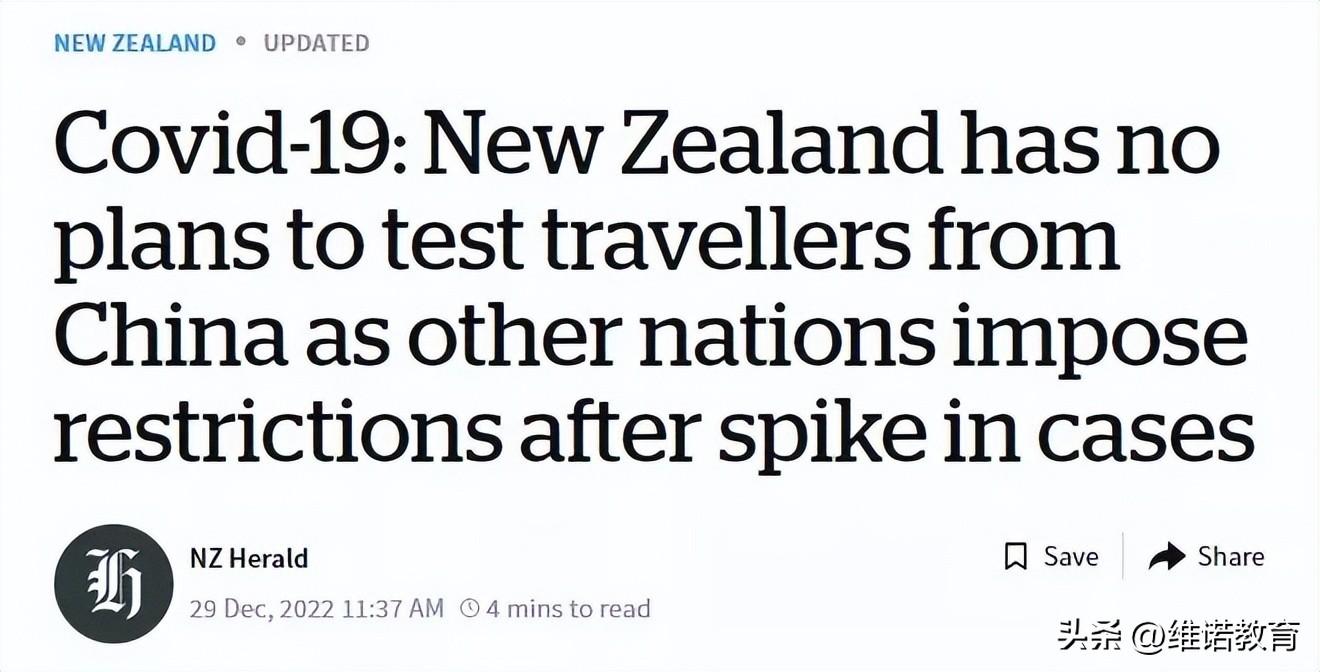1320x672 pixels.
Task: Open the NZ Herald author name
Action: (248, 558)
